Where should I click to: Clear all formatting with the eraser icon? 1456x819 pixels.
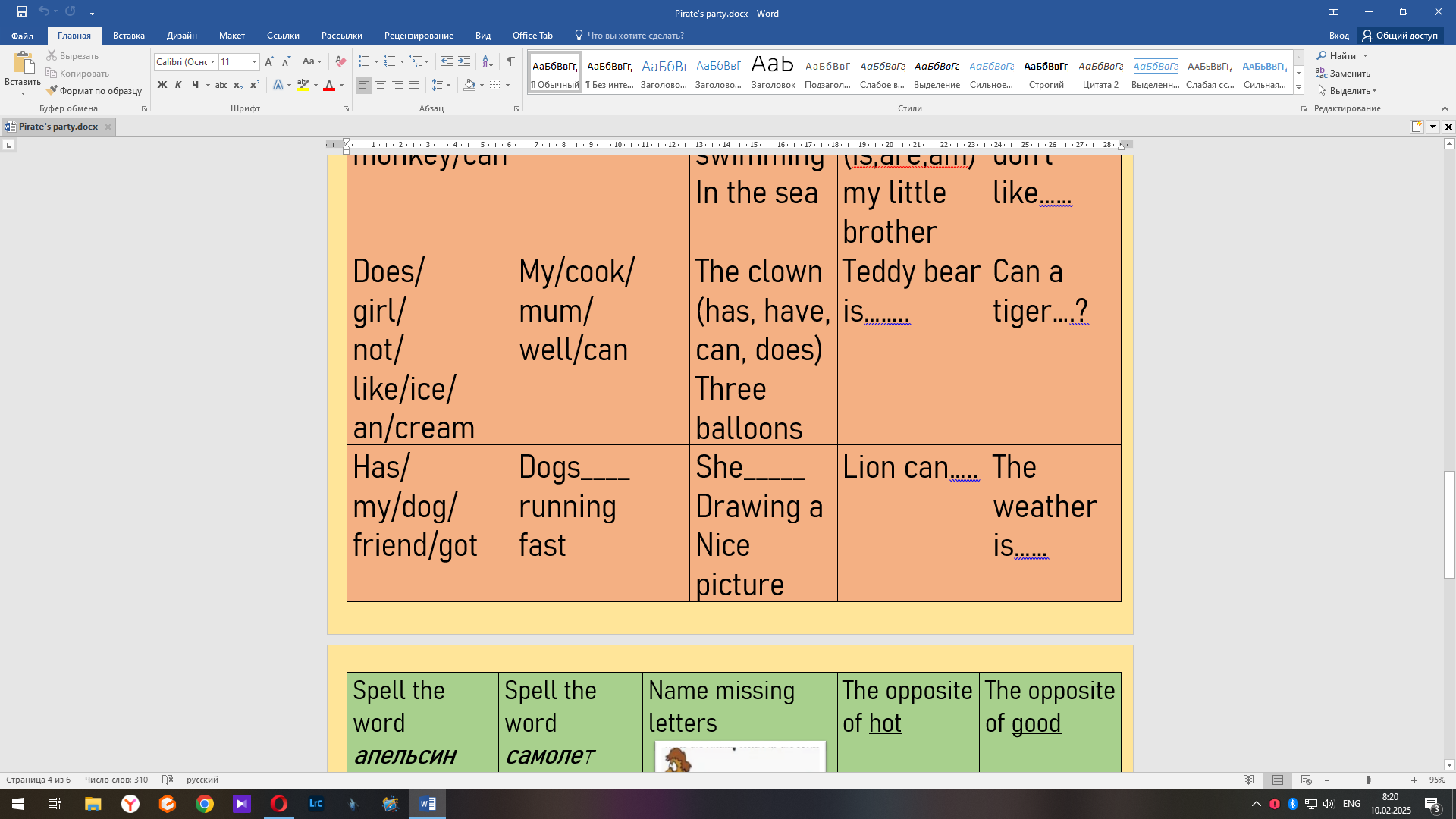tap(340, 61)
